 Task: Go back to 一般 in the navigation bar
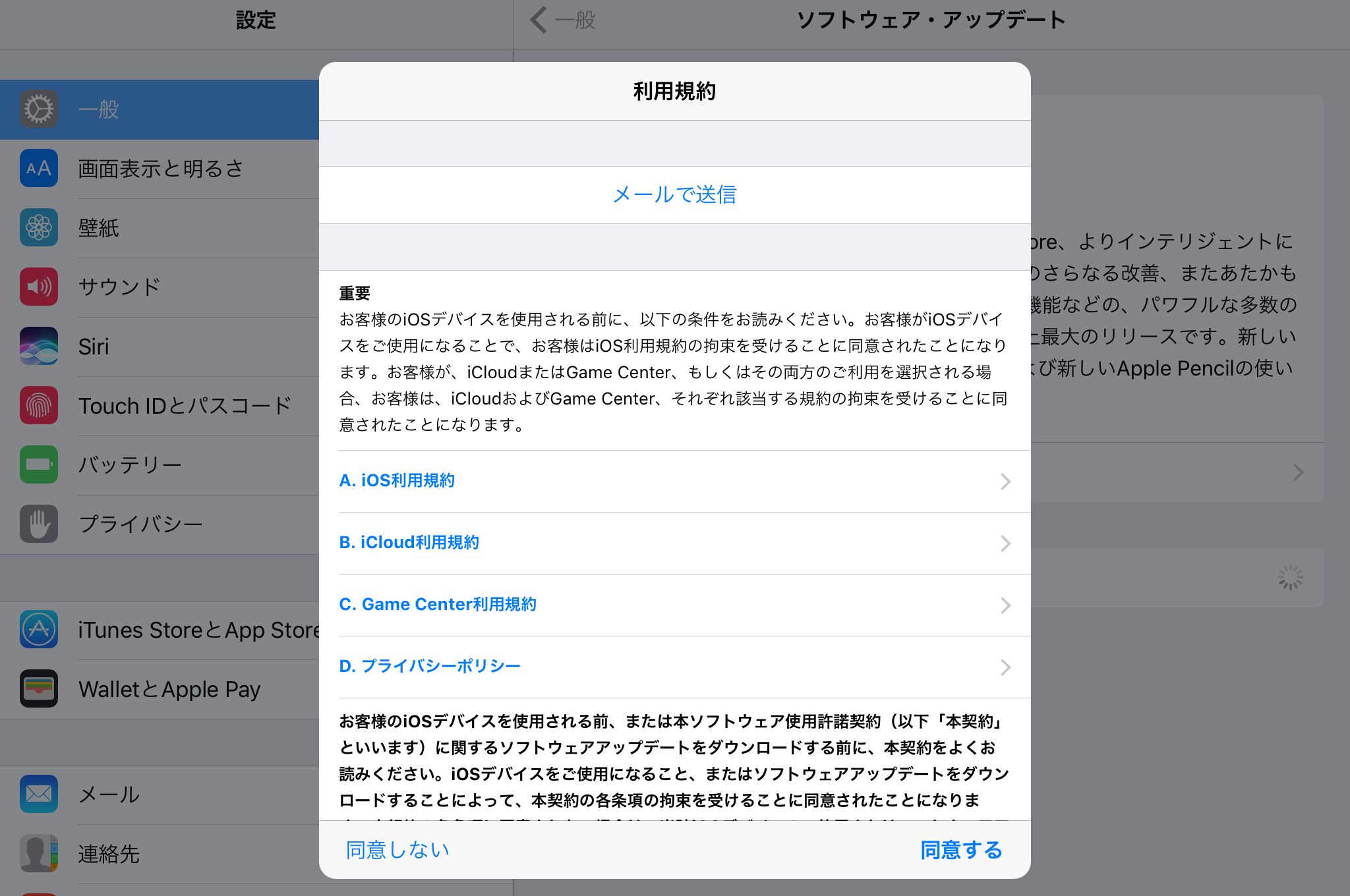(564, 20)
